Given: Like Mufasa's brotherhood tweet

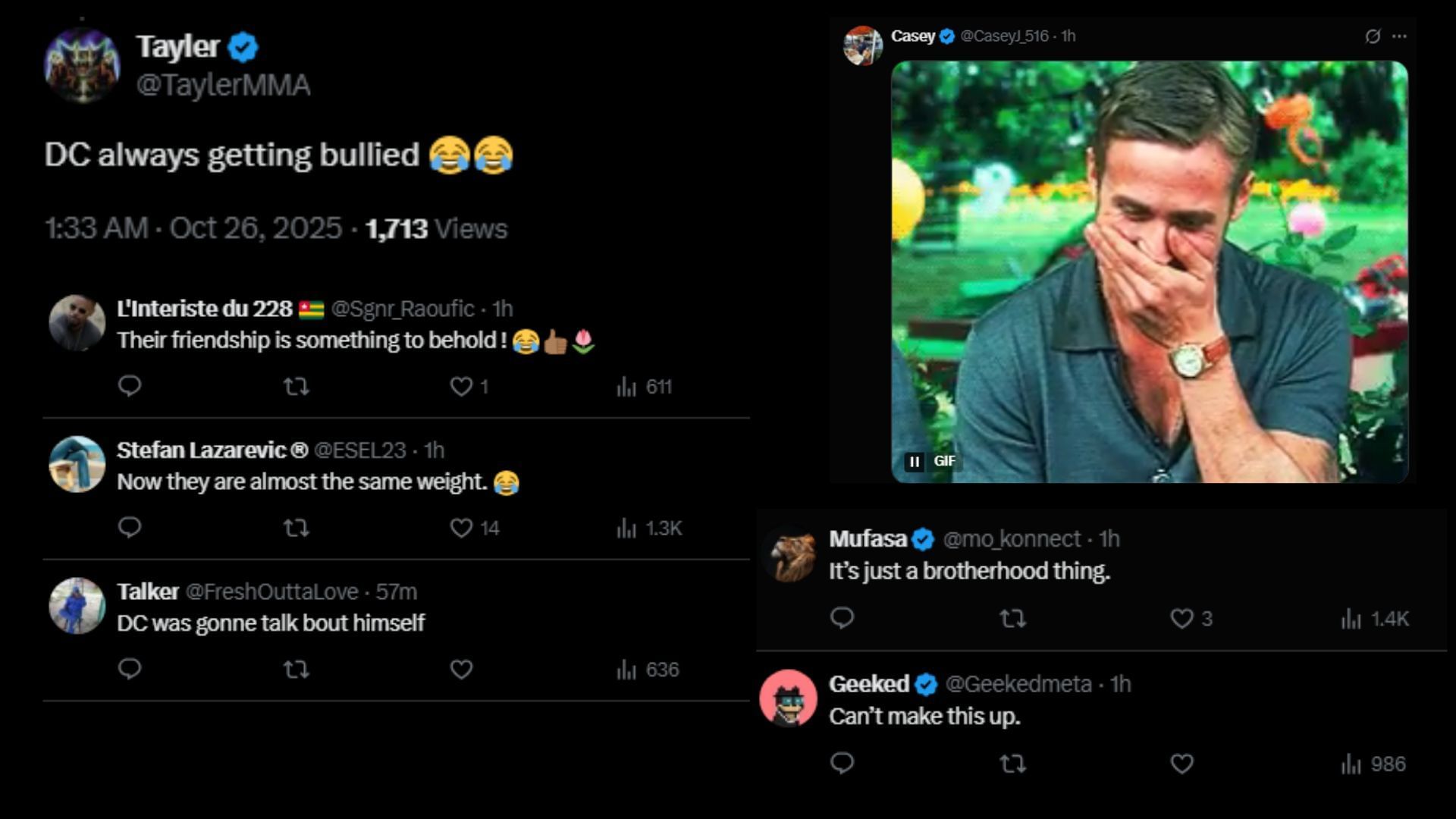Looking at the screenshot, I should 1181,619.
